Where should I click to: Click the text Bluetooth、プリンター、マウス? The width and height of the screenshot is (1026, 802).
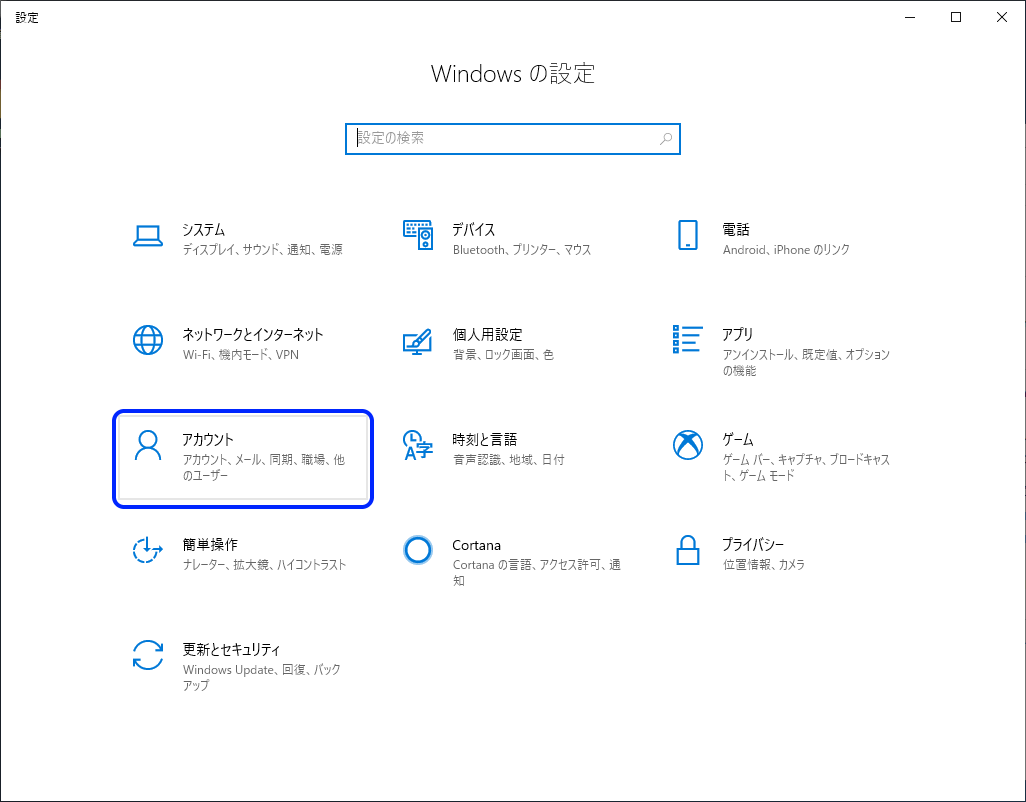[x=522, y=249]
